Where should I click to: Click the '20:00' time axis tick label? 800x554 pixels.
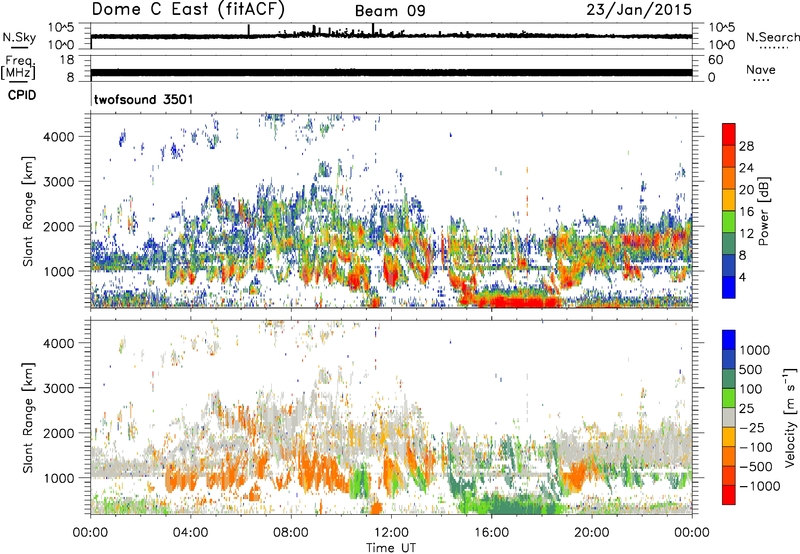point(592,533)
